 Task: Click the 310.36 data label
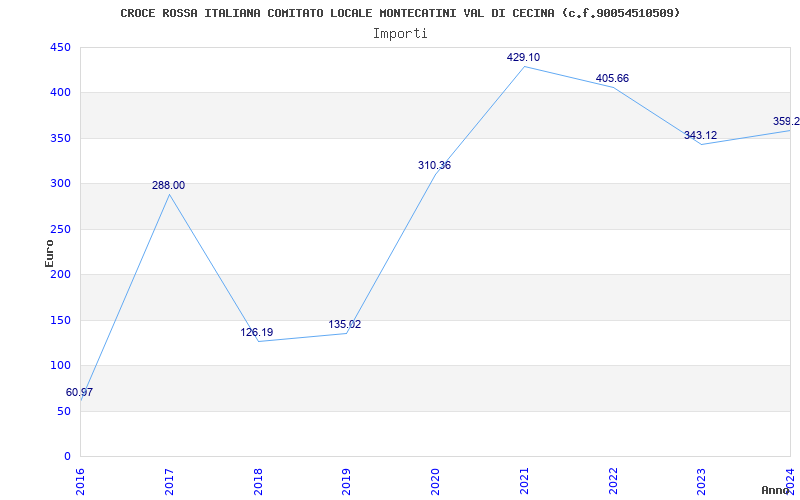click(x=434, y=165)
